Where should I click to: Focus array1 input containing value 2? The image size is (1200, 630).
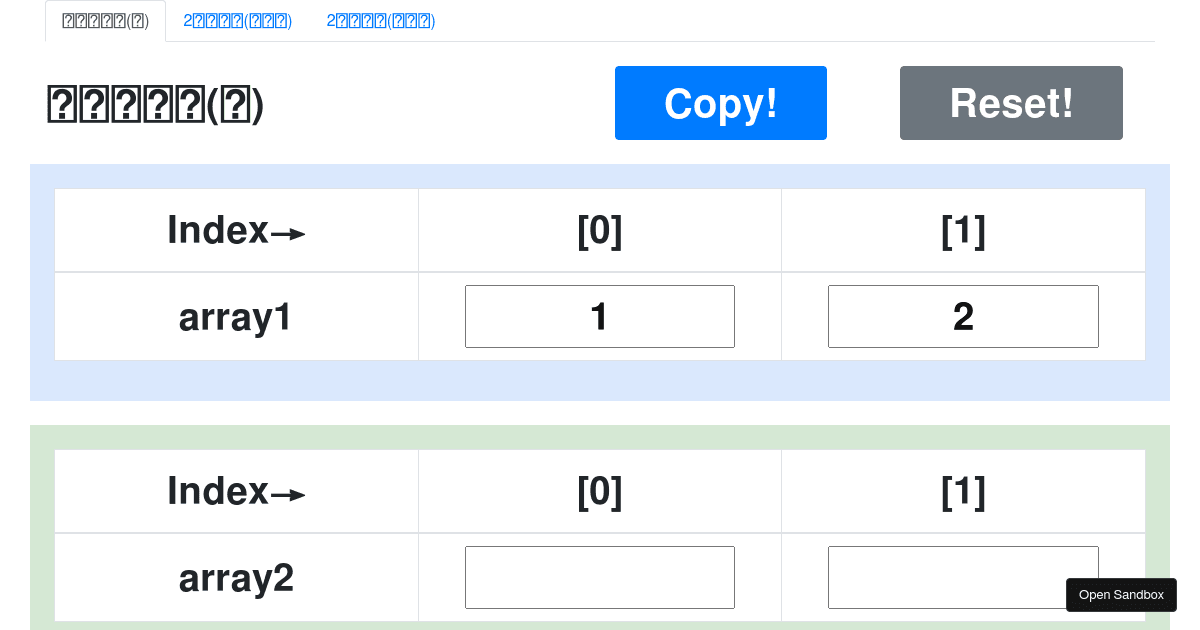coord(962,317)
